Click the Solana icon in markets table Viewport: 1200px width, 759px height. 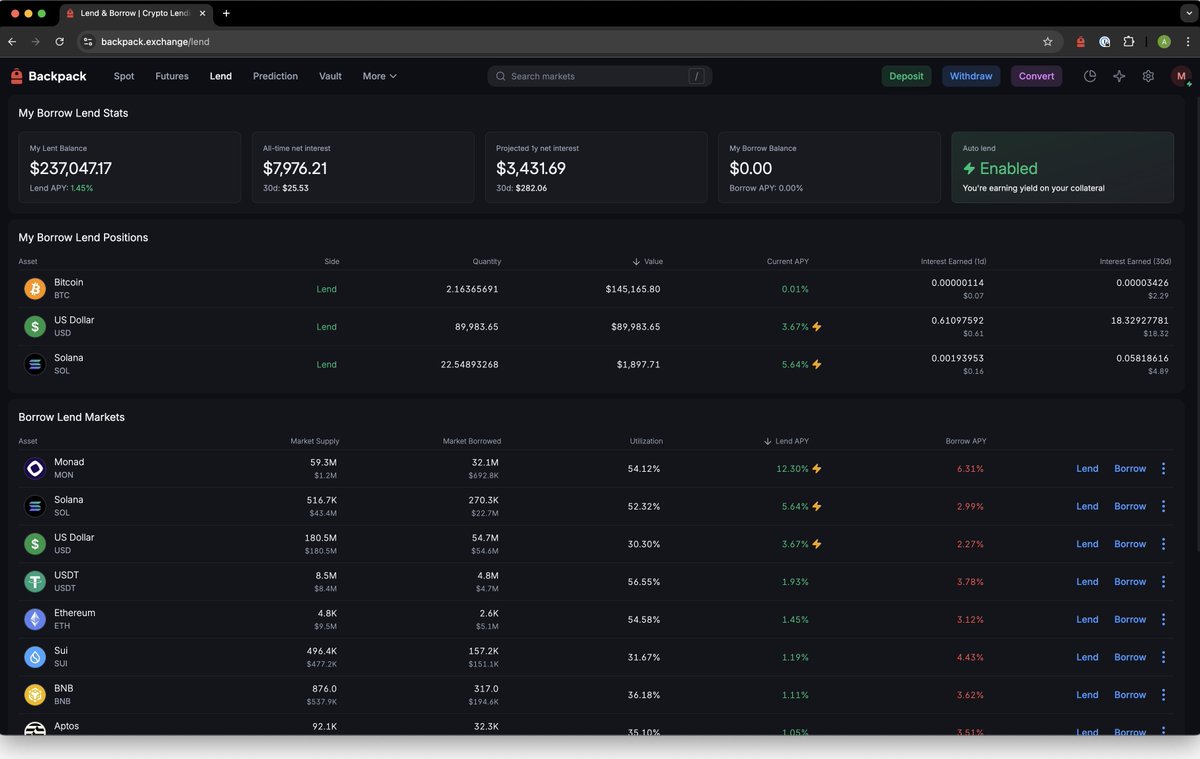pos(35,506)
